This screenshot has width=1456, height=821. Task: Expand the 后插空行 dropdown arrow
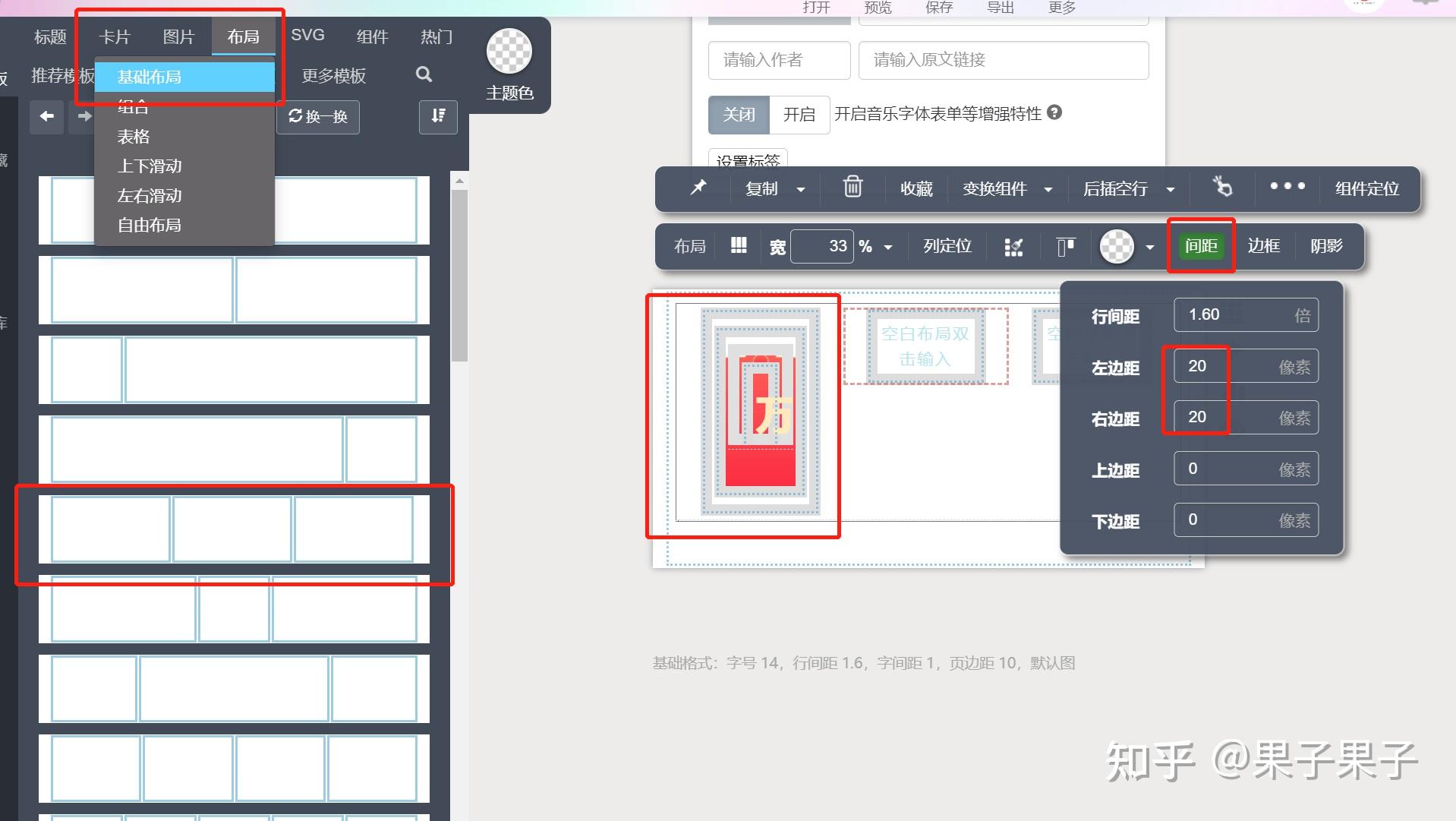pyautogui.click(x=1170, y=190)
